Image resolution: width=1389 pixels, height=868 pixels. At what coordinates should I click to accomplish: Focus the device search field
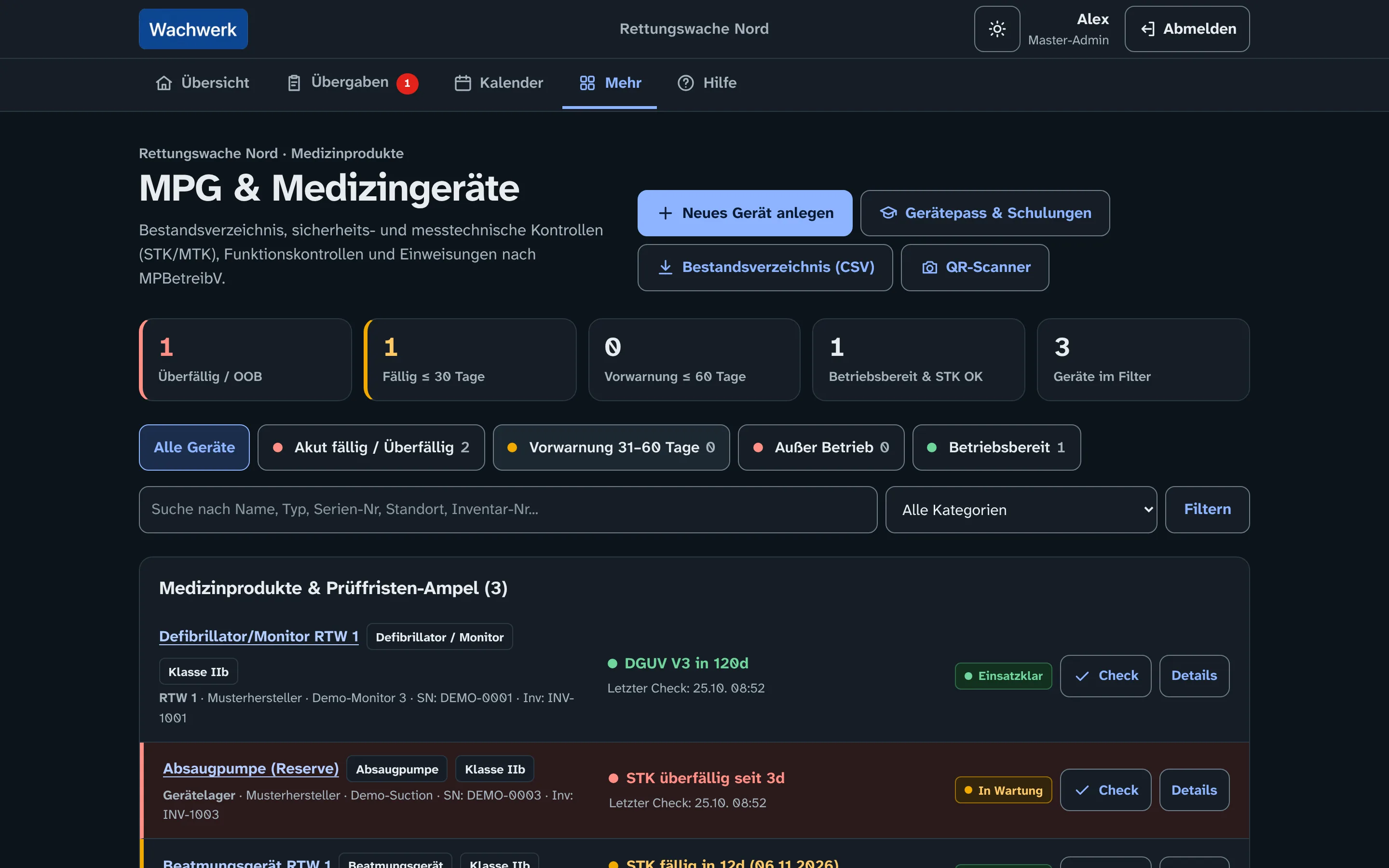pos(508,509)
